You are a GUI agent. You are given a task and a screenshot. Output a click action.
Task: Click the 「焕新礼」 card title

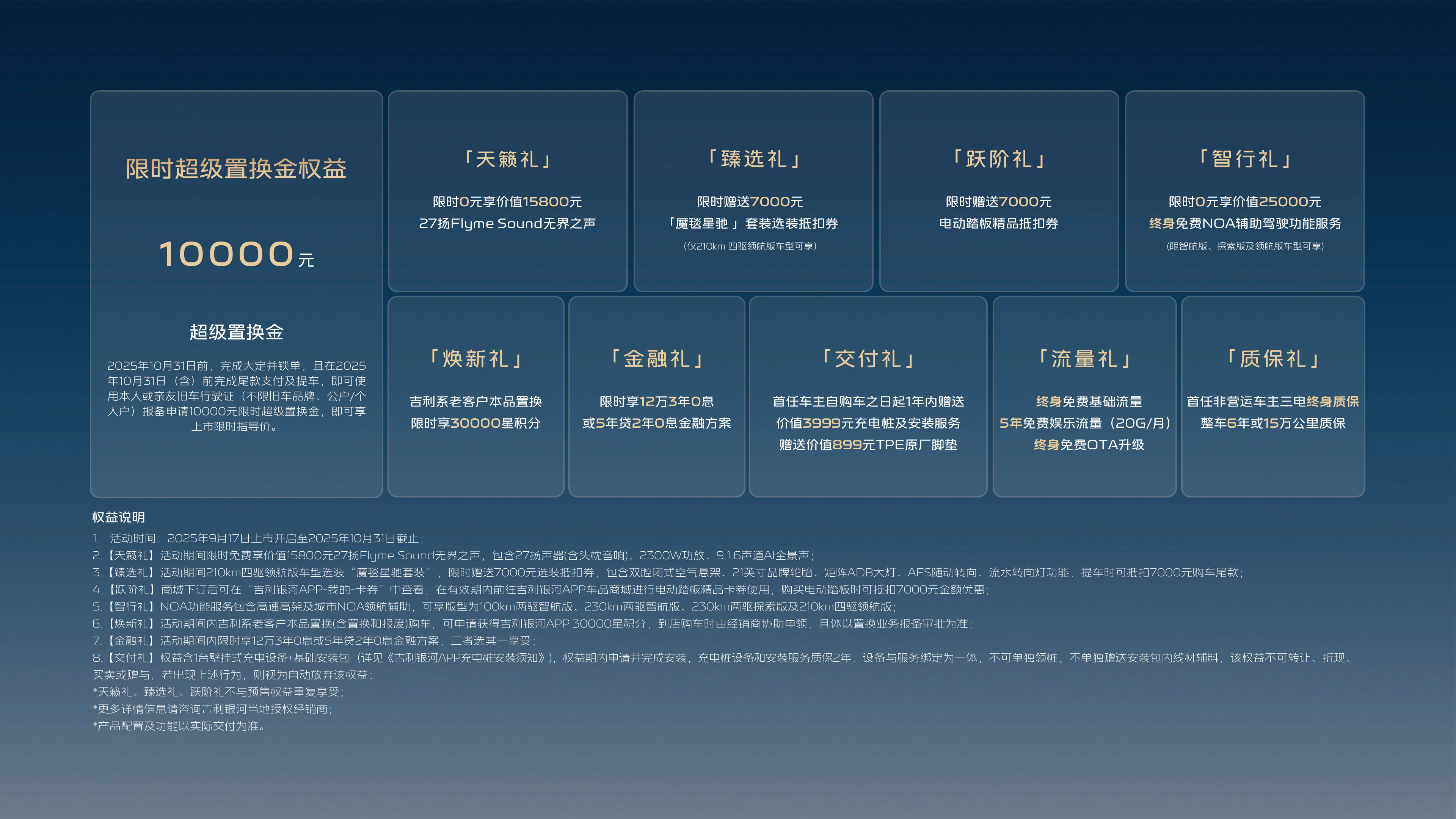pyautogui.click(x=475, y=359)
